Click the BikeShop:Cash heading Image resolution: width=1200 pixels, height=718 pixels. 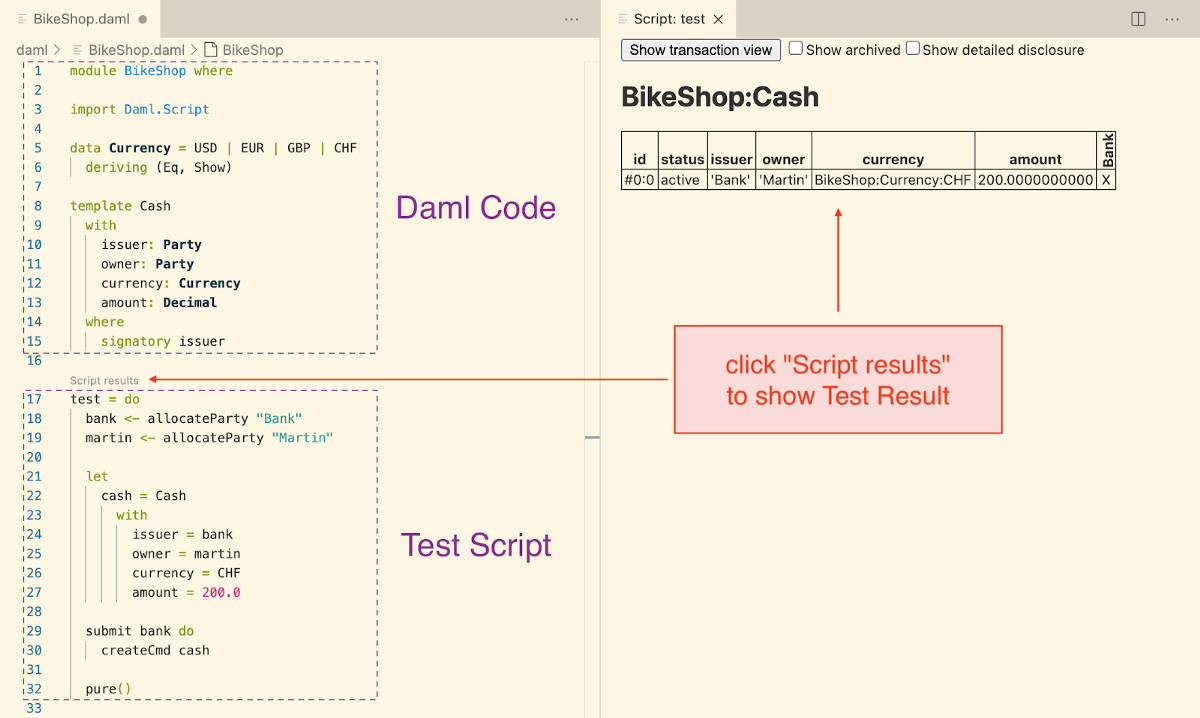720,97
